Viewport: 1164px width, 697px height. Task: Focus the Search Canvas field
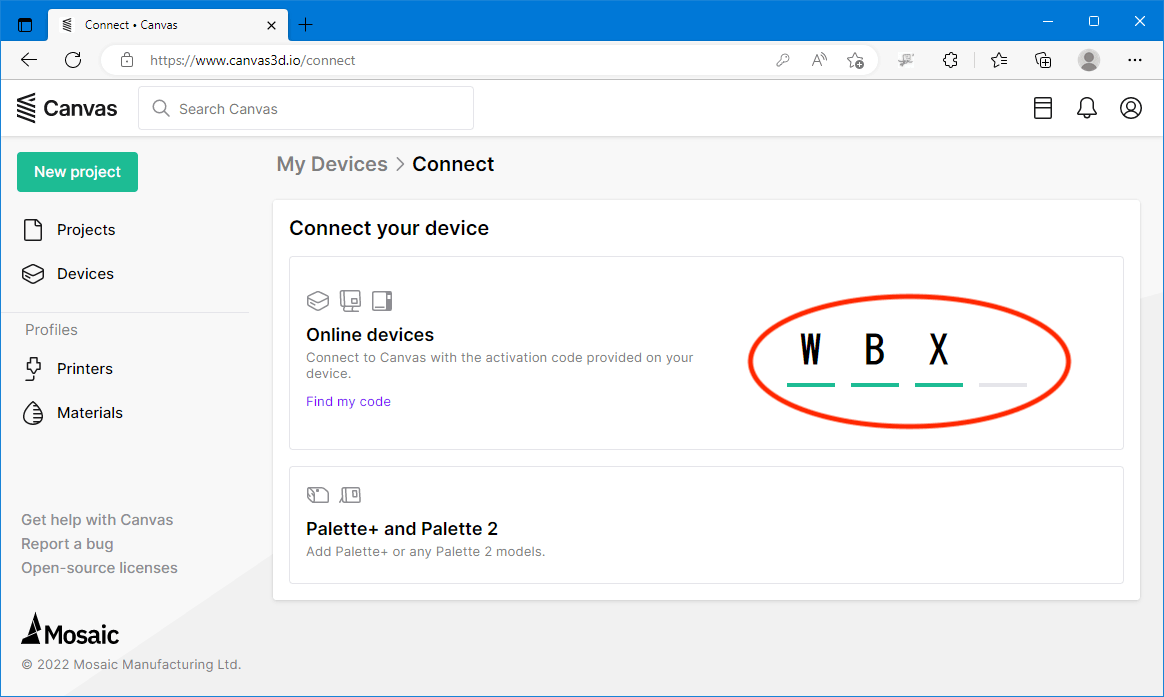306,108
